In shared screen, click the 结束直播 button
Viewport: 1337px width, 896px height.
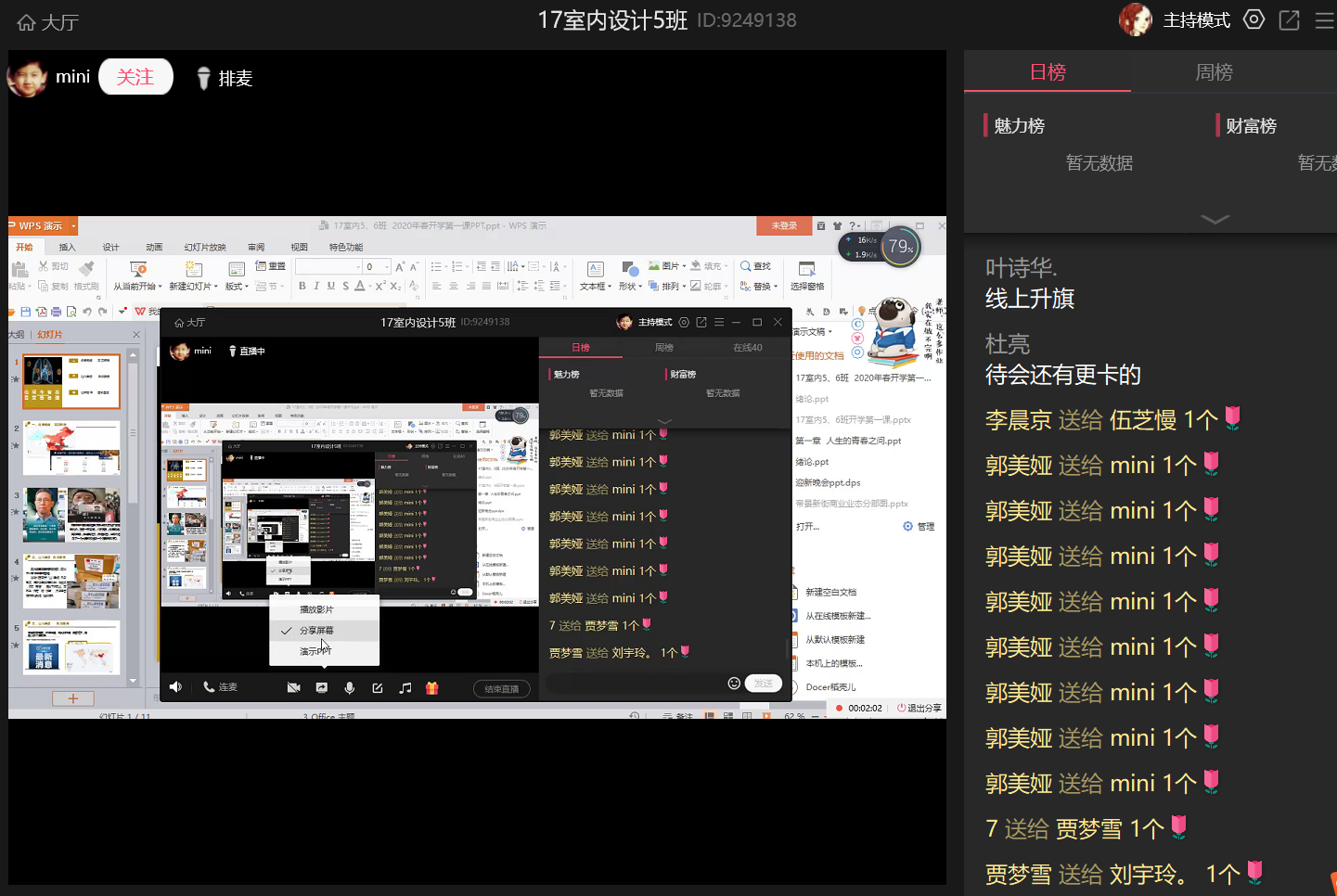[x=502, y=688]
